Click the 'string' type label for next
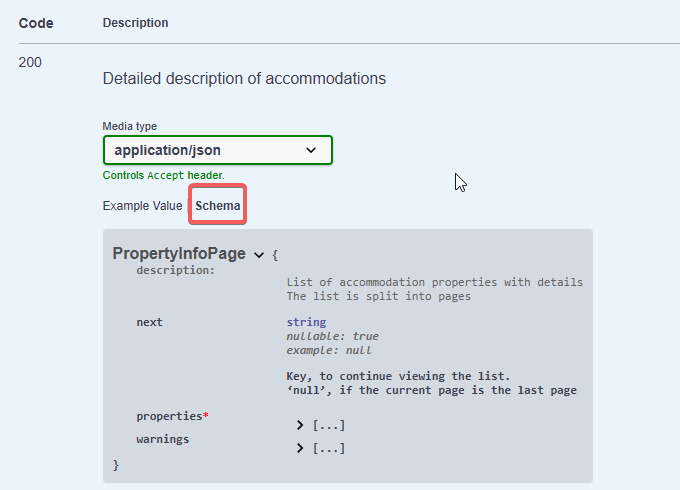 pos(306,322)
